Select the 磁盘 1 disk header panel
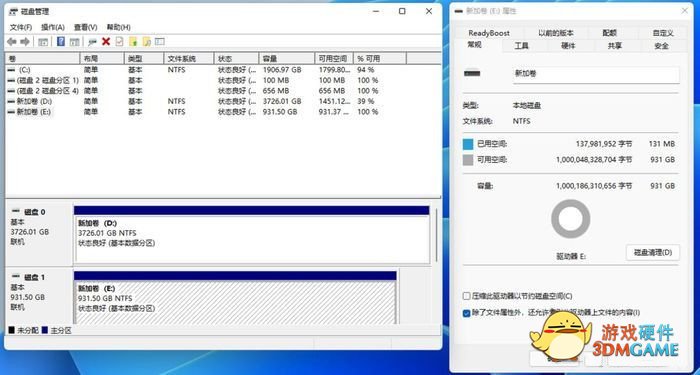This screenshot has height=375, width=700. (39, 296)
